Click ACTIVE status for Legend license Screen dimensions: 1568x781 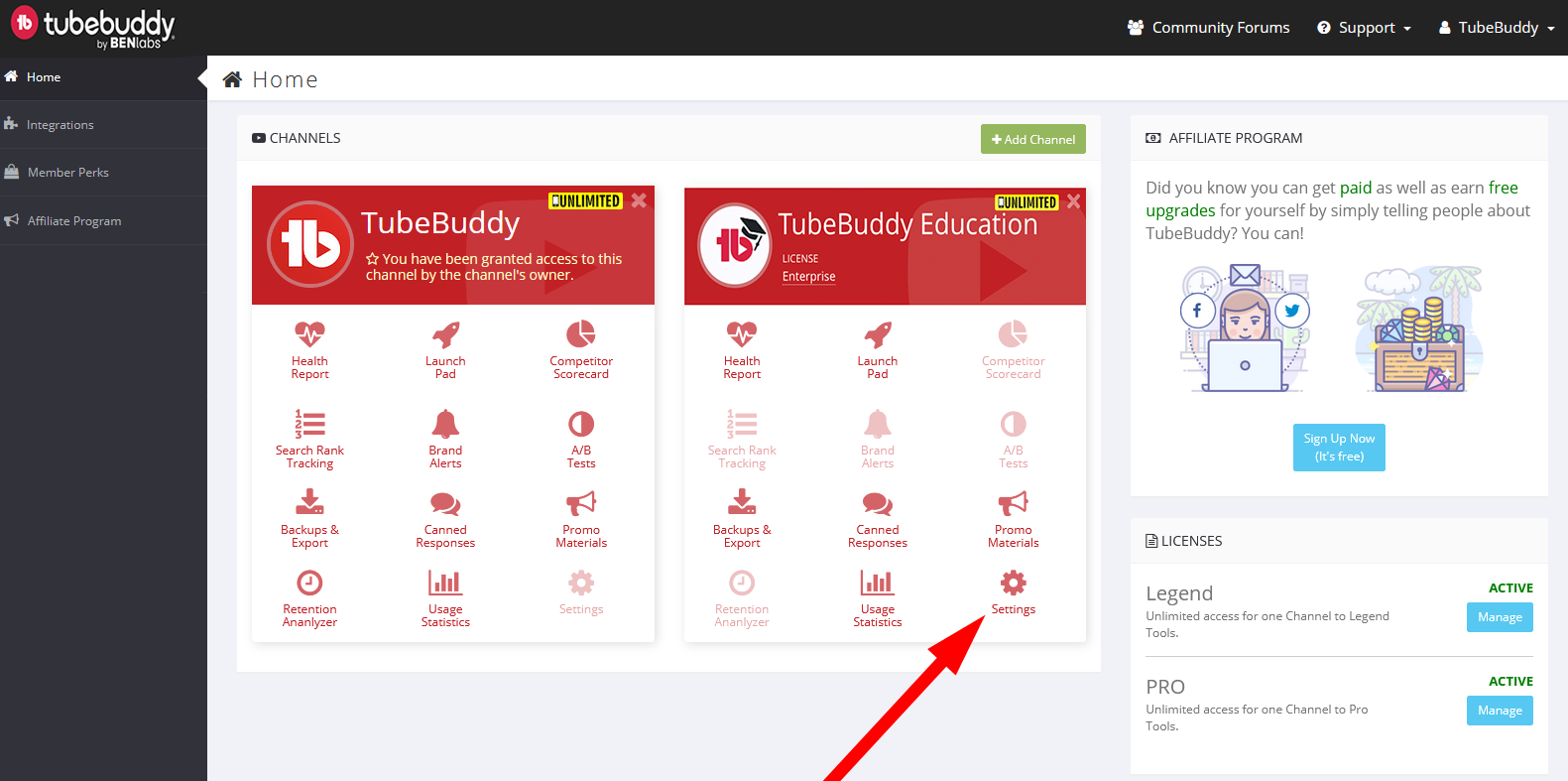1510,588
